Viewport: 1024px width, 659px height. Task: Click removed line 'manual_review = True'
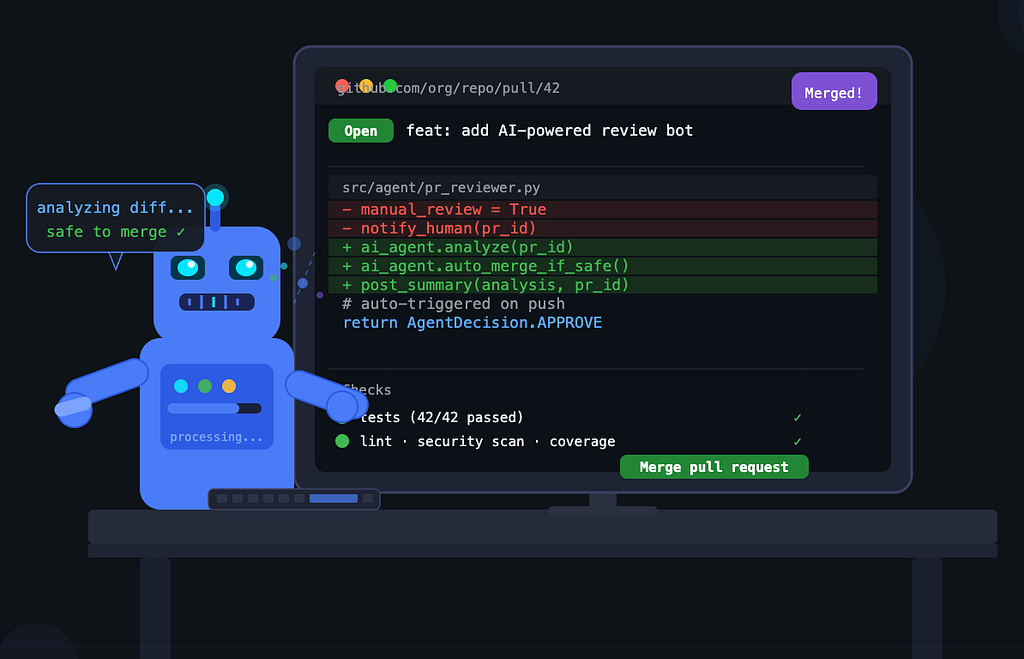(602, 209)
